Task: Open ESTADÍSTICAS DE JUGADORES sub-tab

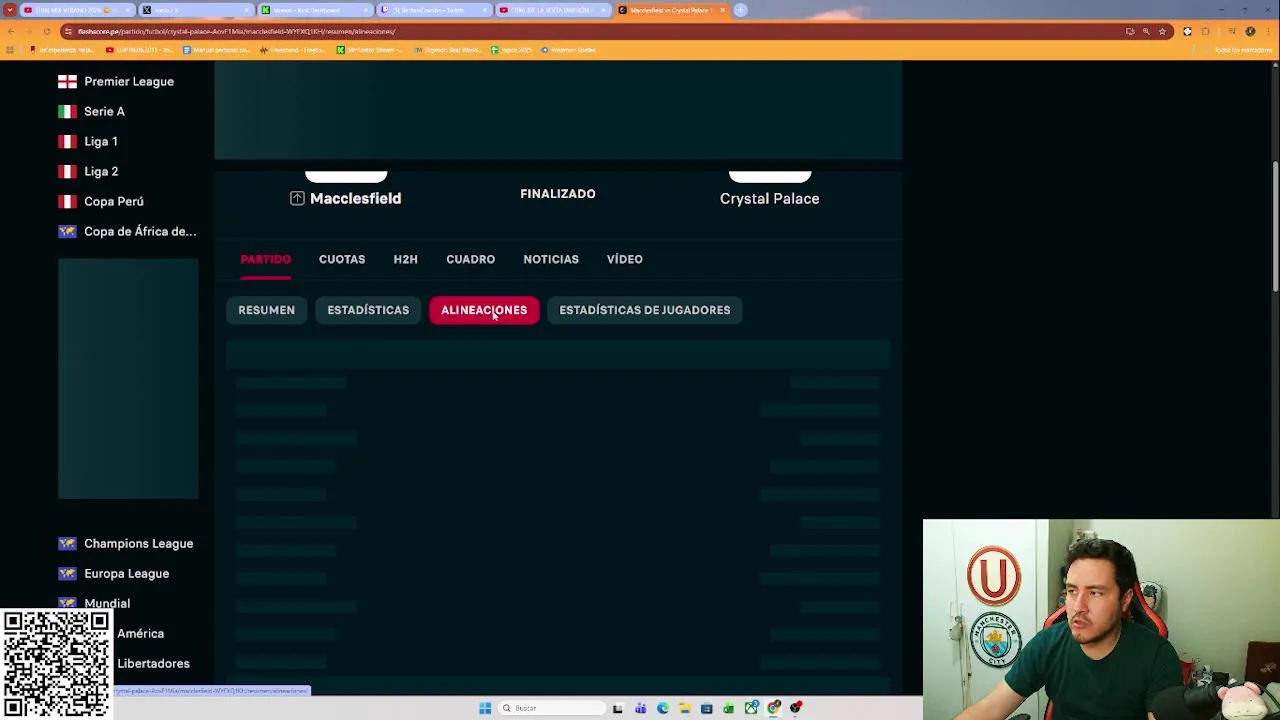Action: point(645,310)
